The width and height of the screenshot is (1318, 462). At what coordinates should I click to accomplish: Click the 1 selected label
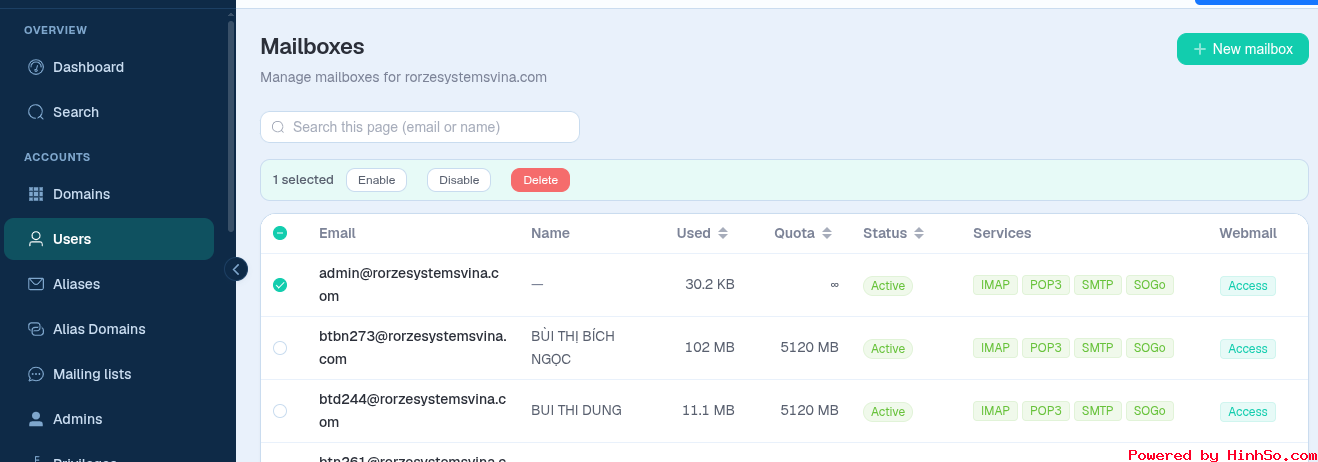click(303, 180)
